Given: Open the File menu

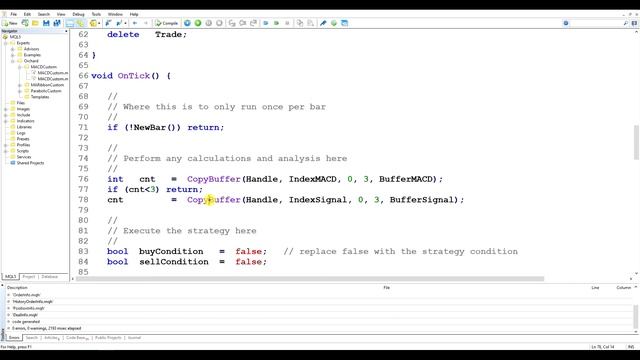Looking at the screenshot, I should [13, 14].
